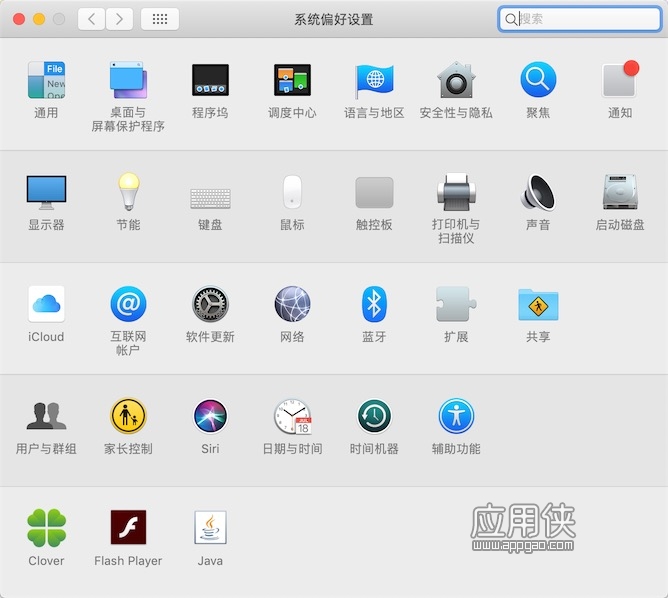Open 扩展 puzzle piece icon
Image resolution: width=668 pixels, height=598 pixels.
[456, 304]
